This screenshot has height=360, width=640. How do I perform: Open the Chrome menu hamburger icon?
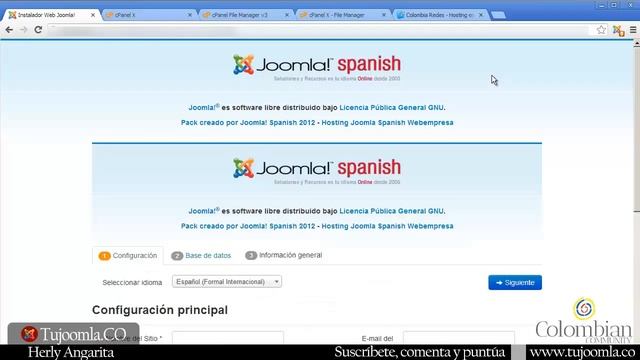pyautogui.click(x=633, y=30)
